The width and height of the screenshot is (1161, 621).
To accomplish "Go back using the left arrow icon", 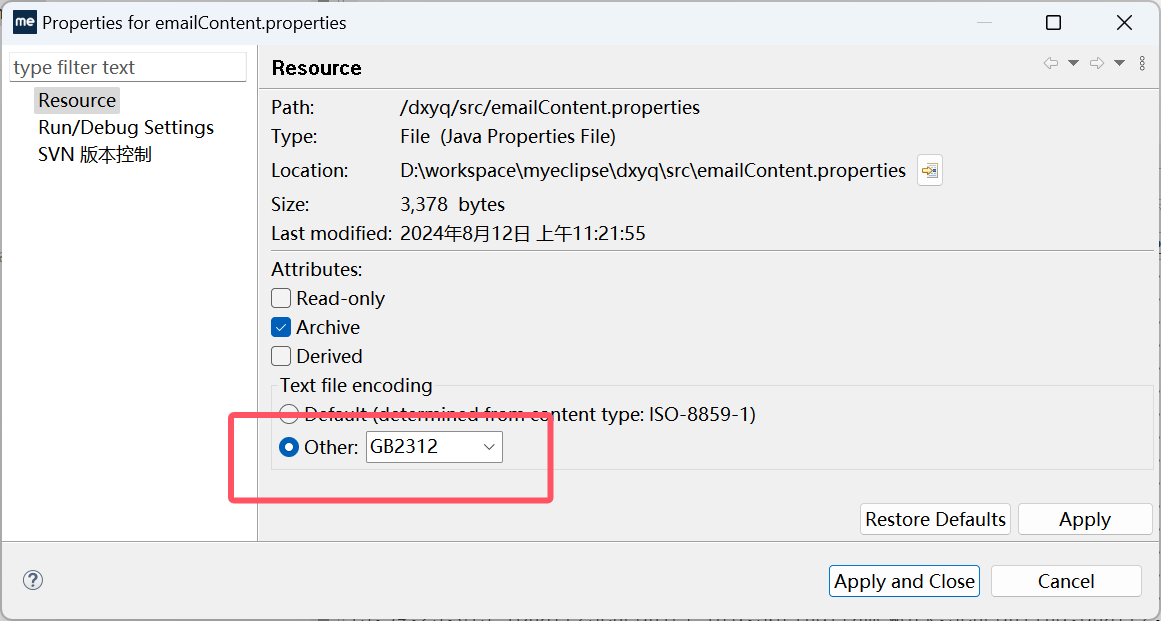I will click(1050, 64).
